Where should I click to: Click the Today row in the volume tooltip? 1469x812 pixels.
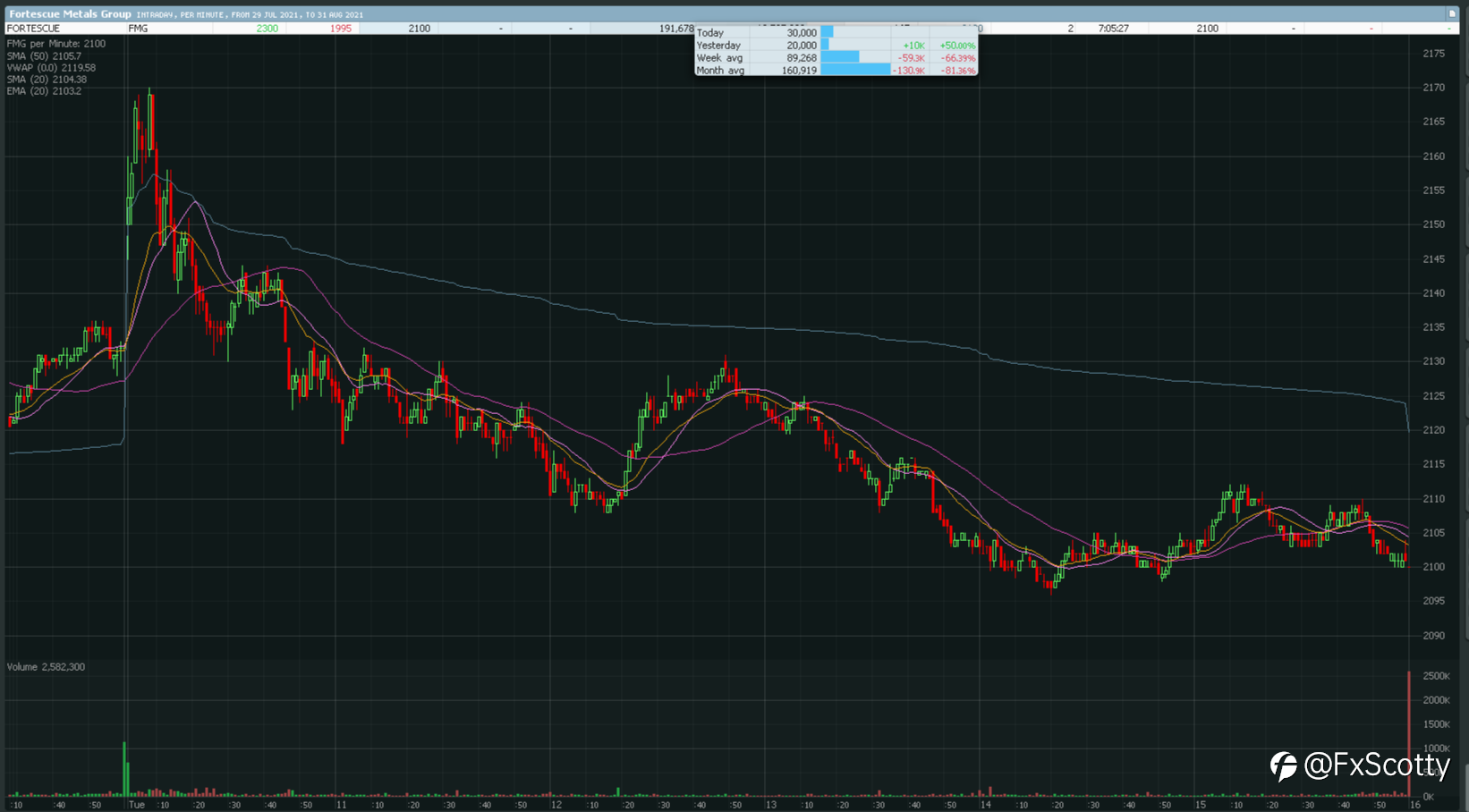836,33
